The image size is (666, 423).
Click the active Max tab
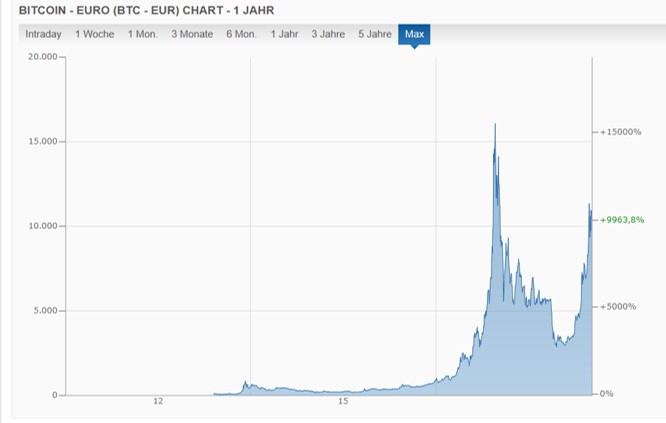pos(414,34)
